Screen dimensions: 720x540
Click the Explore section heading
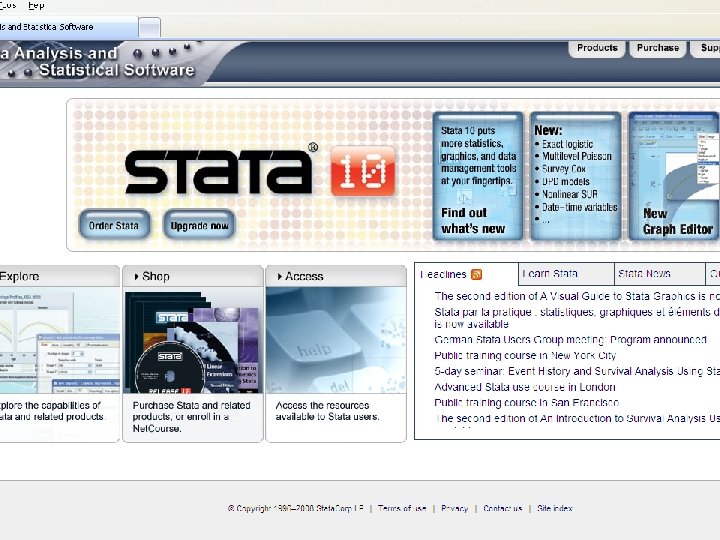(19, 276)
